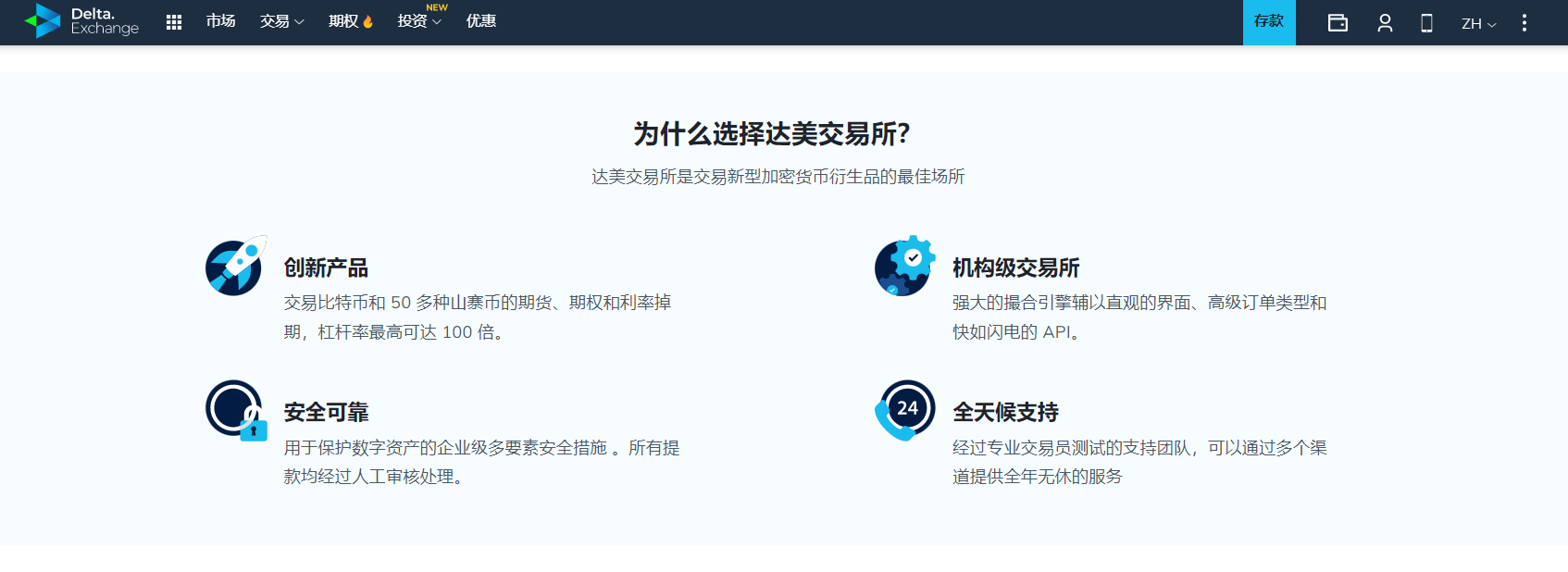Expand the 交易 dropdown menu

click(x=281, y=21)
